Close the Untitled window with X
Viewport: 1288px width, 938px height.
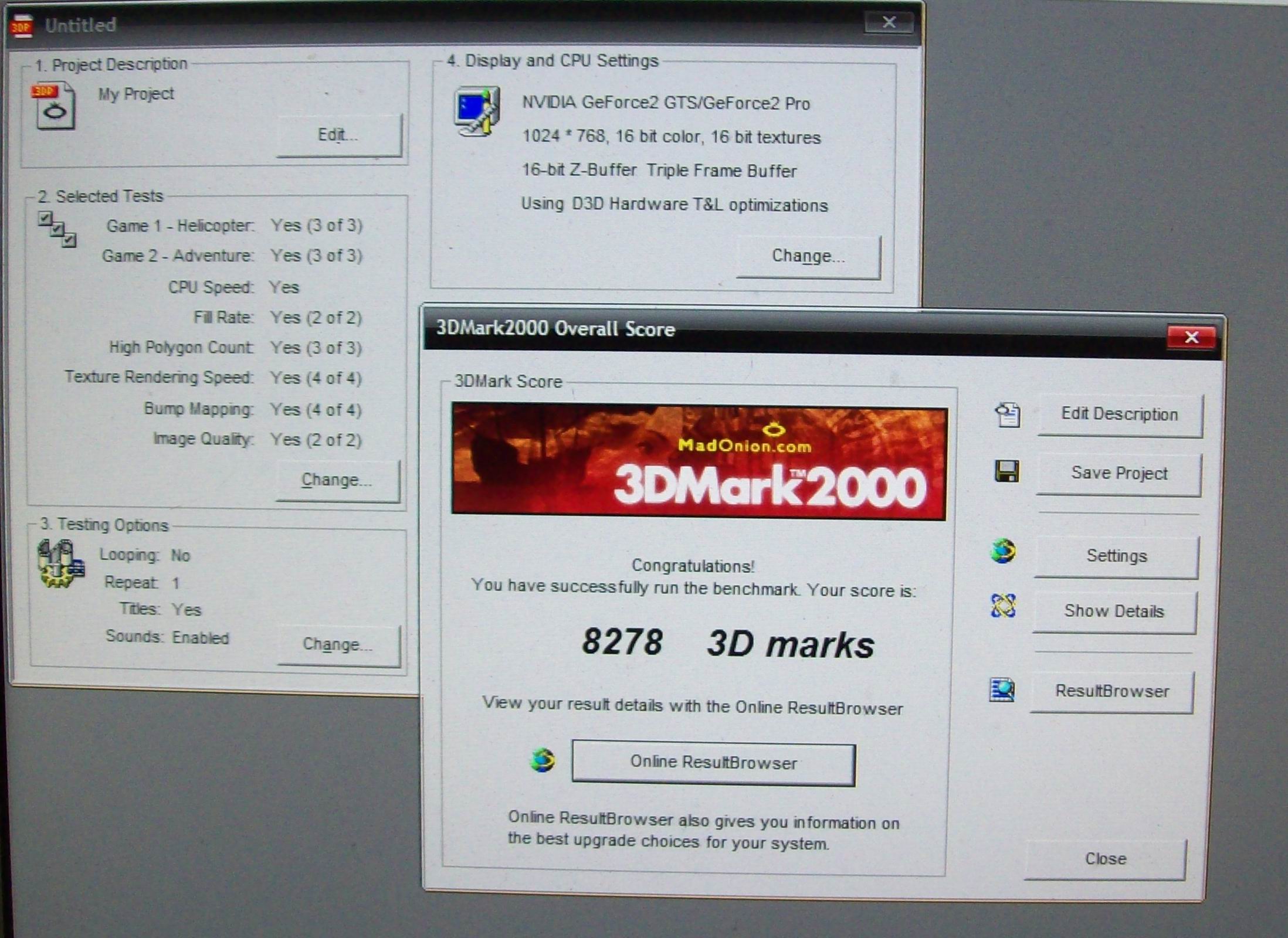pos(889,23)
